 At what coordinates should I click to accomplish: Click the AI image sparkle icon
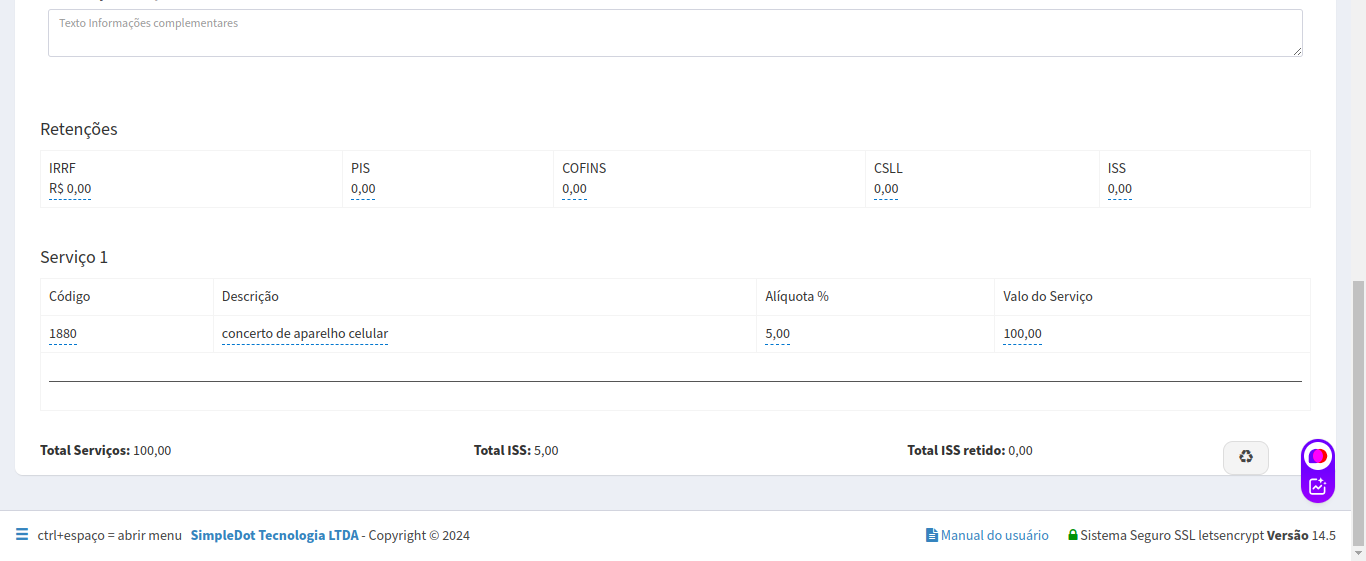click(1317, 487)
